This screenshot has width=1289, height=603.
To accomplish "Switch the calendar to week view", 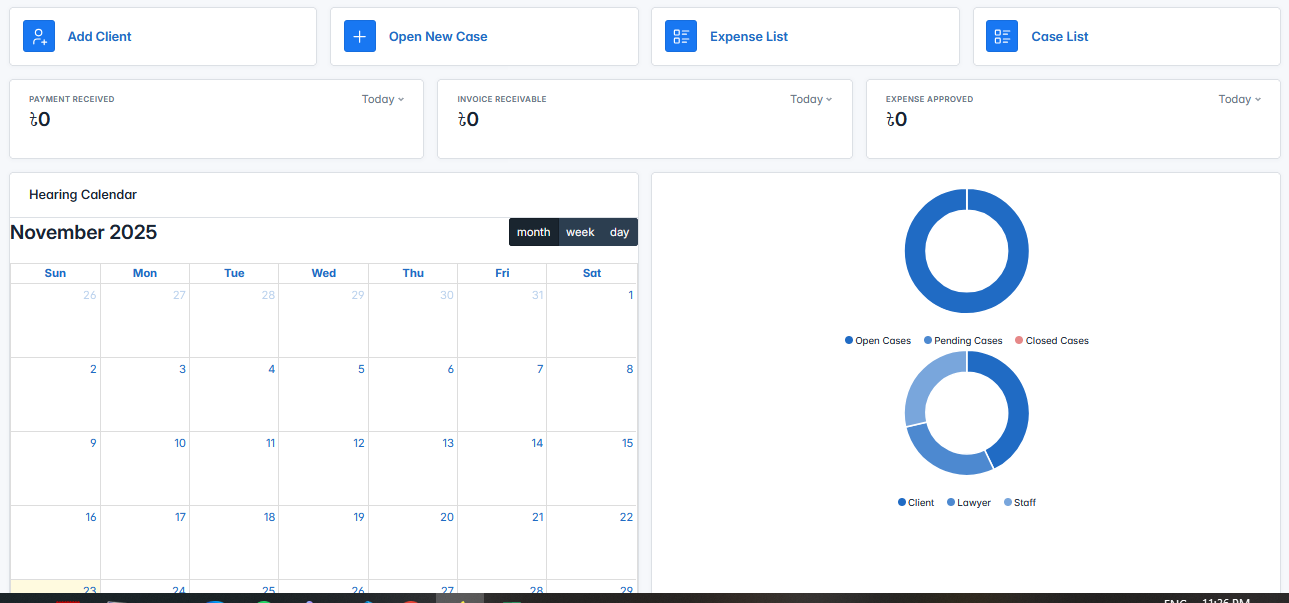I will click(579, 231).
